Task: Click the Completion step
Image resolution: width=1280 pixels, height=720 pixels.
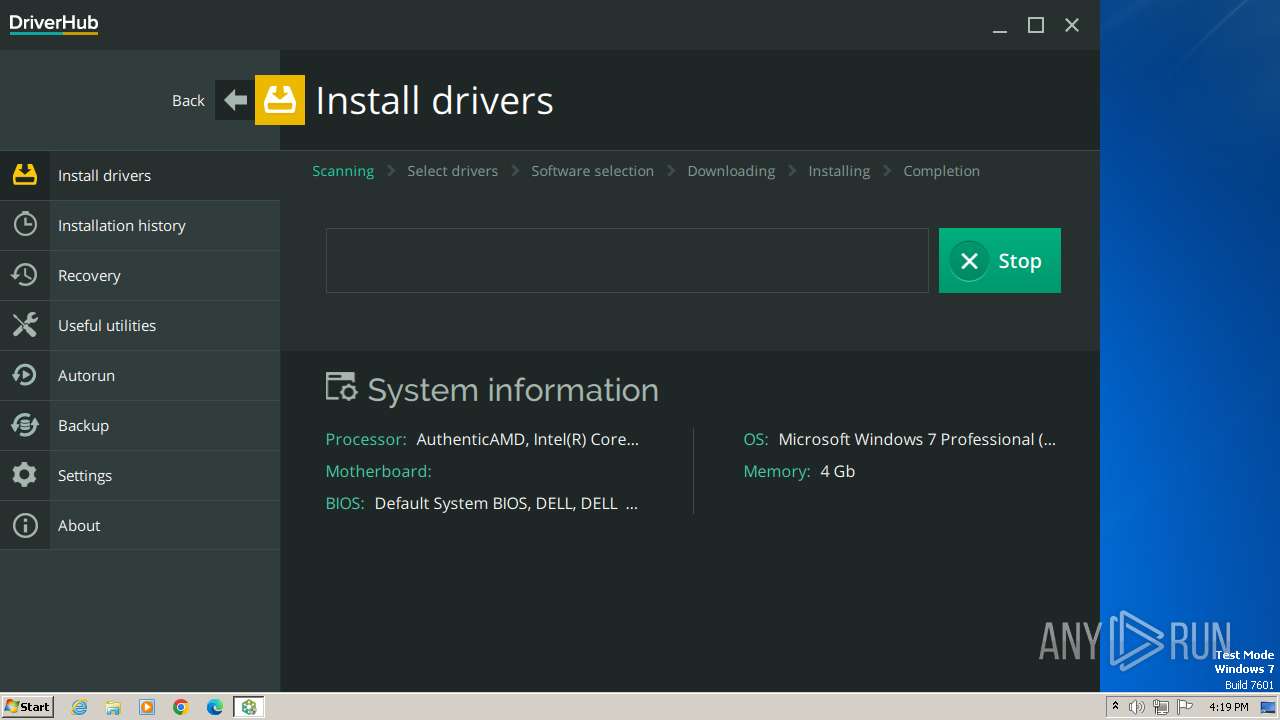Action: pyautogui.click(x=941, y=171)
